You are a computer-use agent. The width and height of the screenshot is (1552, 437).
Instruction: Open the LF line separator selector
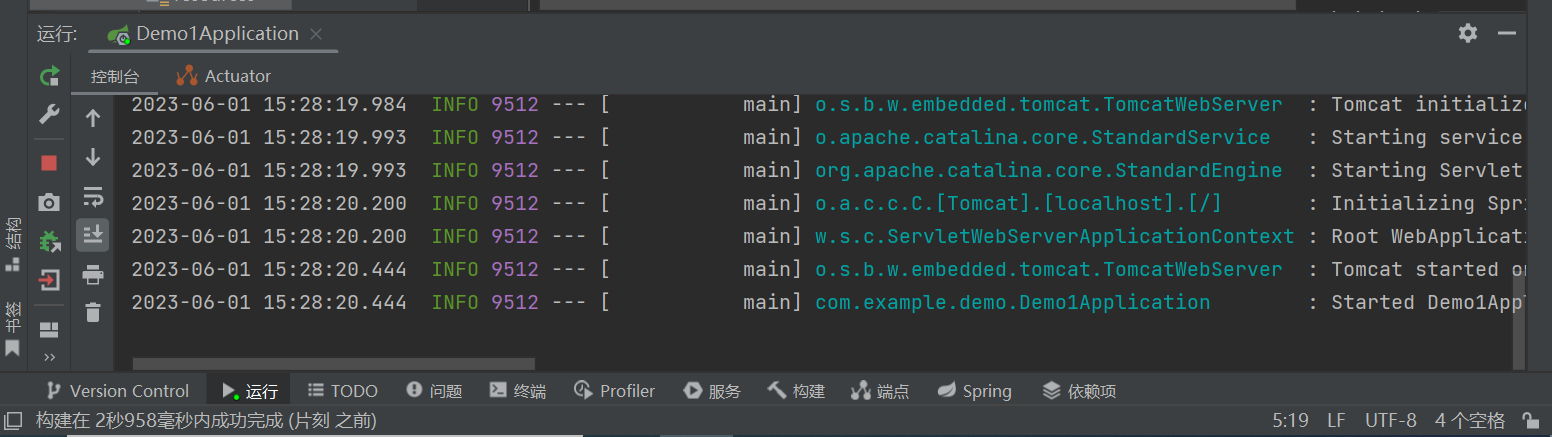1336,421
